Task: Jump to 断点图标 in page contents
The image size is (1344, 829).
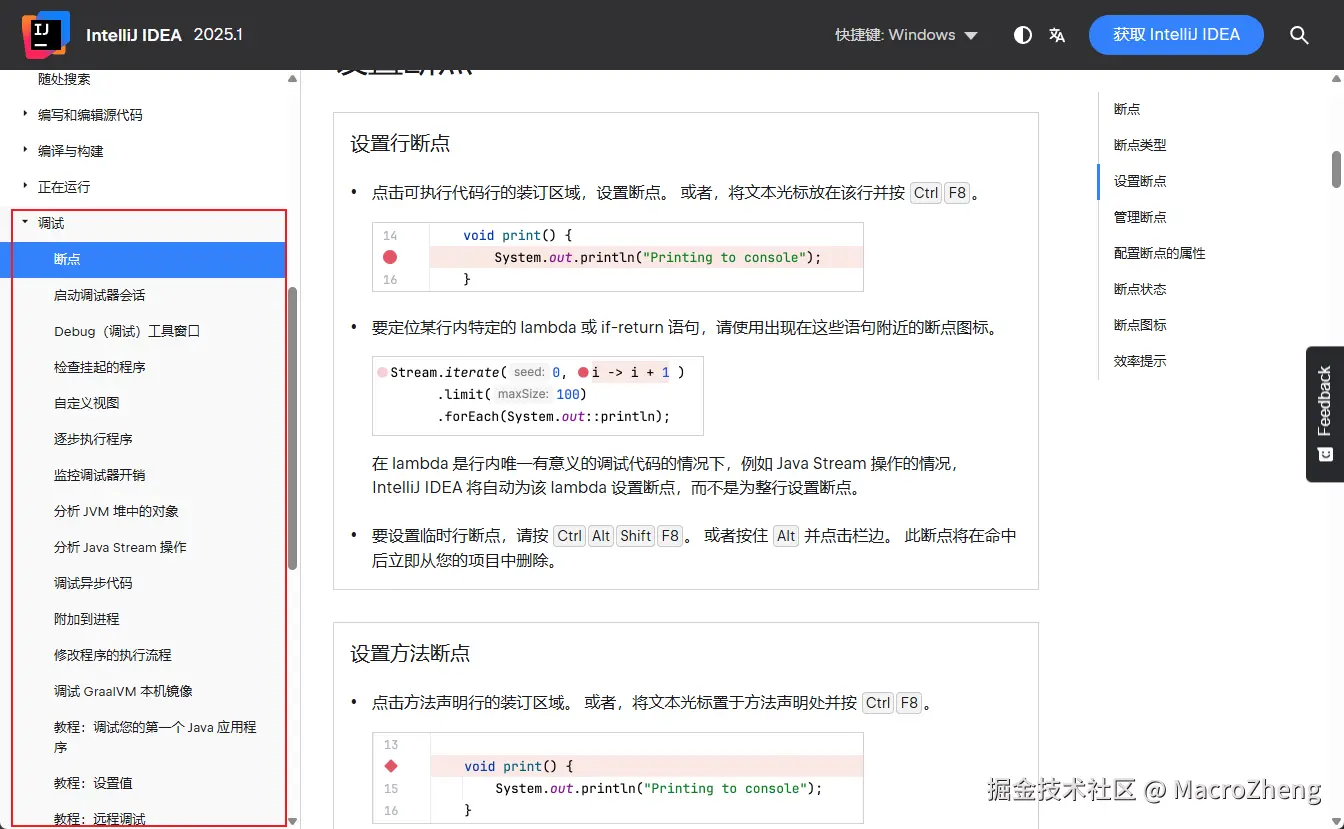Action: 1140,325
